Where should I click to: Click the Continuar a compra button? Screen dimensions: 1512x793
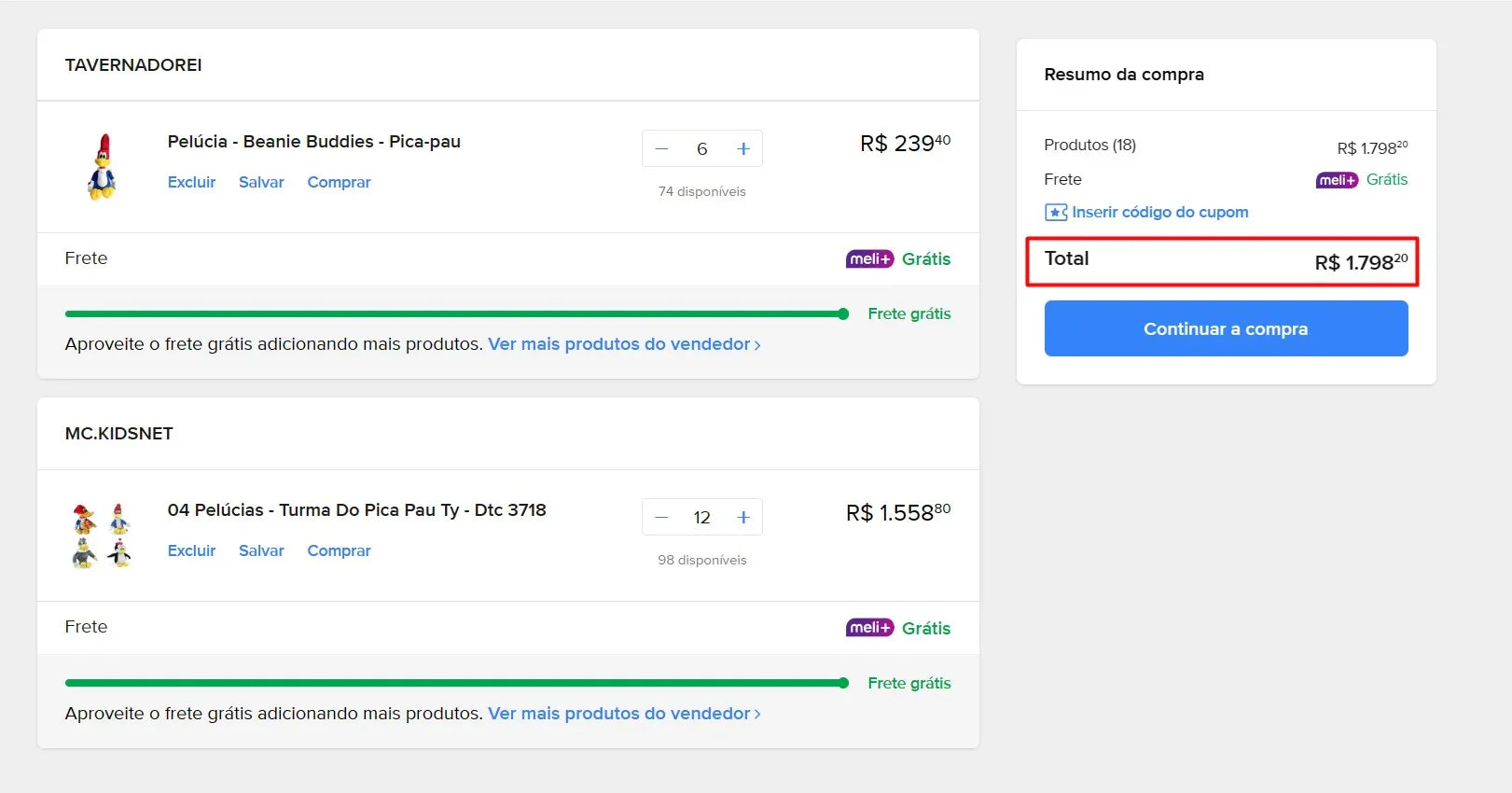(1226, 328)
